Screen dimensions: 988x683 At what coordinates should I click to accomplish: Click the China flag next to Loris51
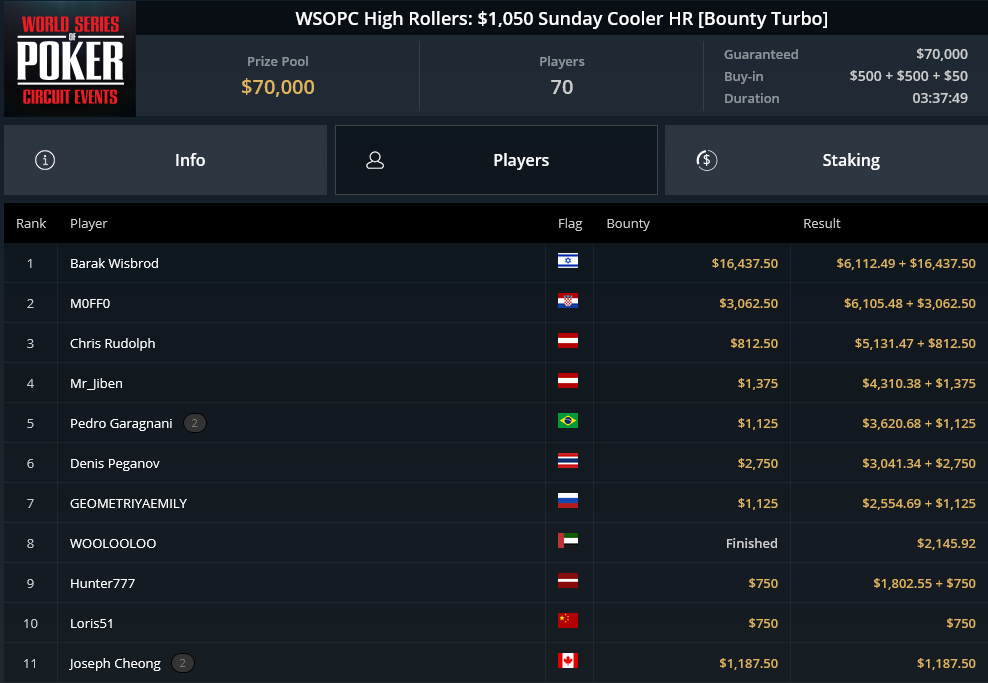pos(568,621)
